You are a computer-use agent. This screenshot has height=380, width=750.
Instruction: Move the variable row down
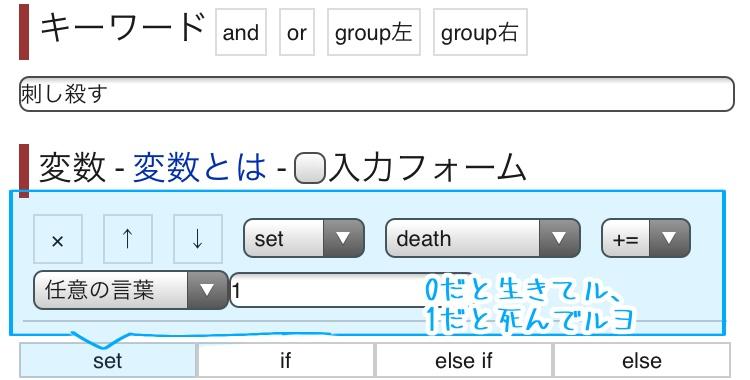click(x=198, y=239)
